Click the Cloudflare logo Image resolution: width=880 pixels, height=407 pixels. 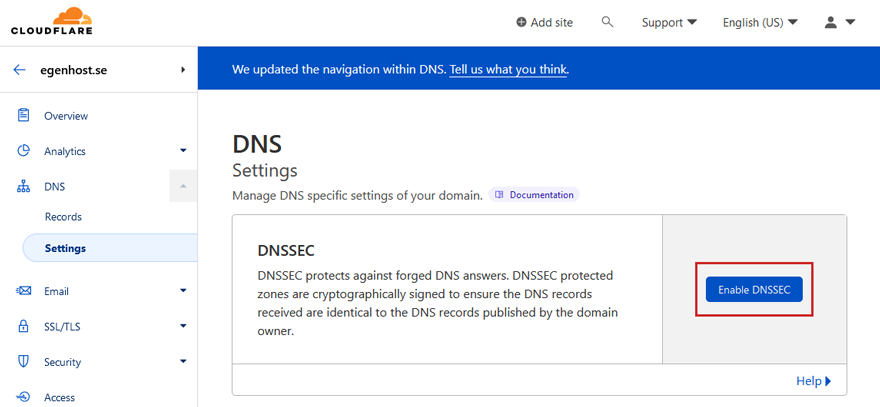[52, 20]
